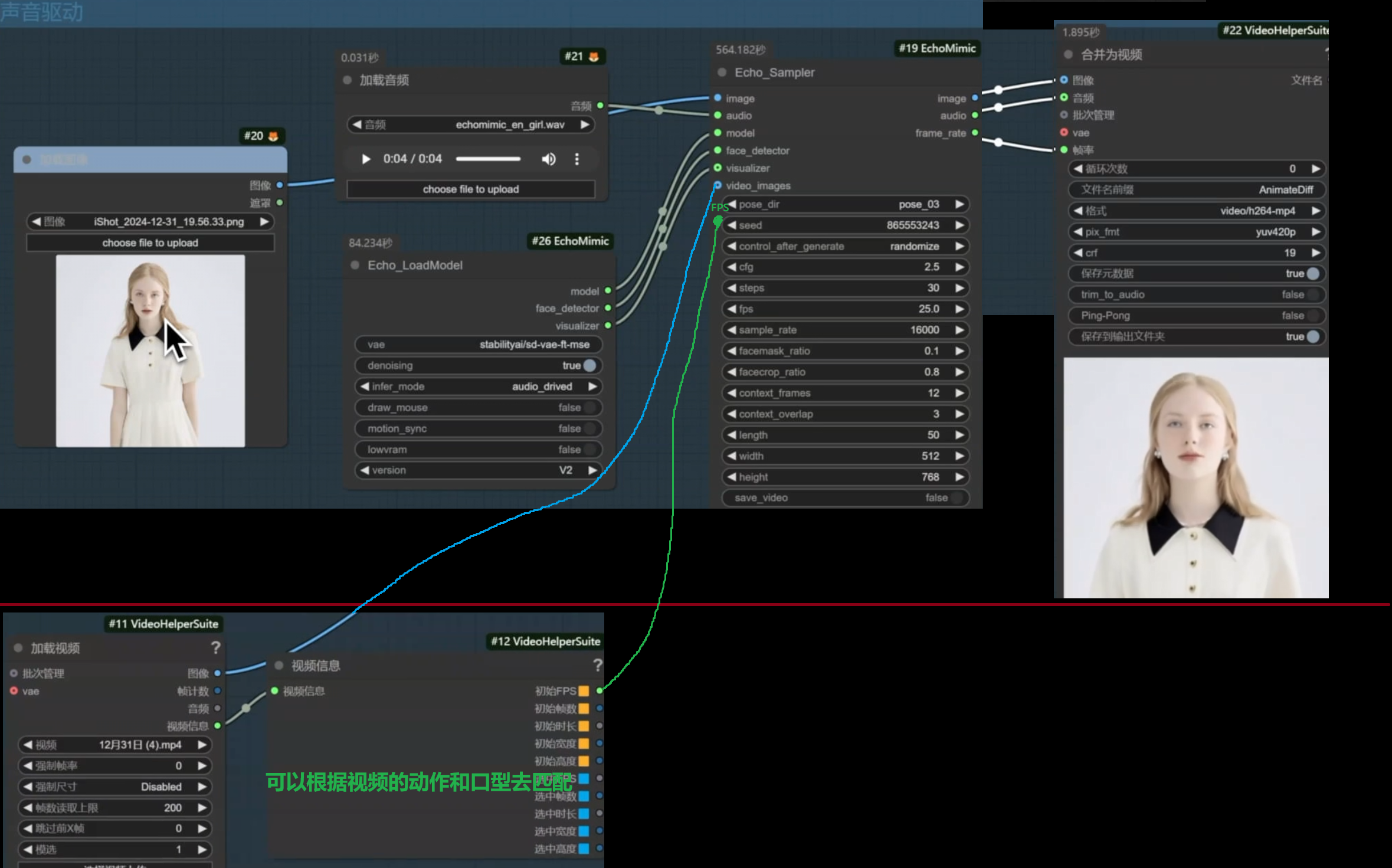1392x868 pixels.
Task: Increase the steps value with right arrow
Action: tap(959, 288)
